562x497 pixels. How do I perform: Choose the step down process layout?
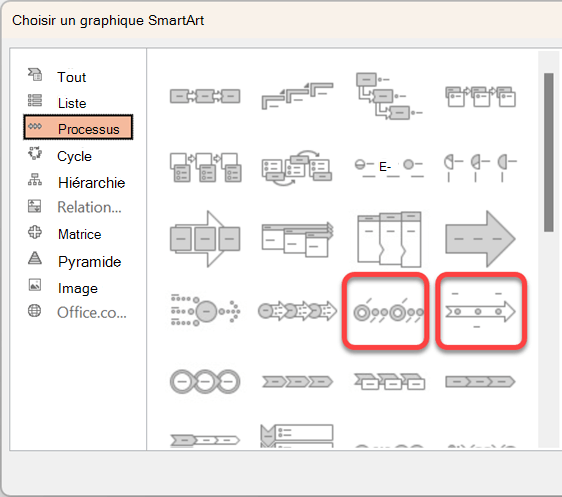389,96
